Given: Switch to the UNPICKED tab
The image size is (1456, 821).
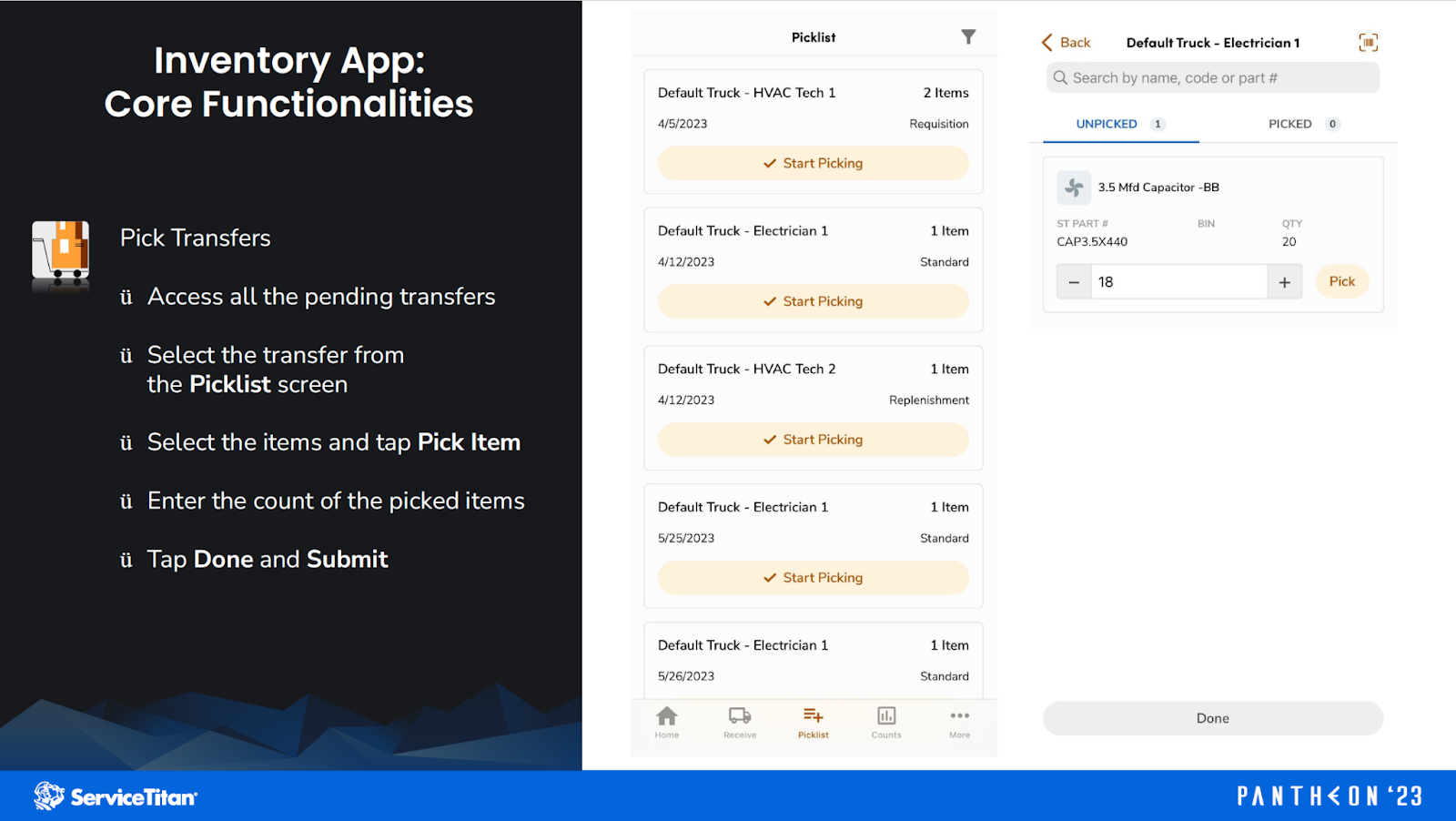Looking at the screenshot, I should pyautogui.click(x=1121, y=124).
